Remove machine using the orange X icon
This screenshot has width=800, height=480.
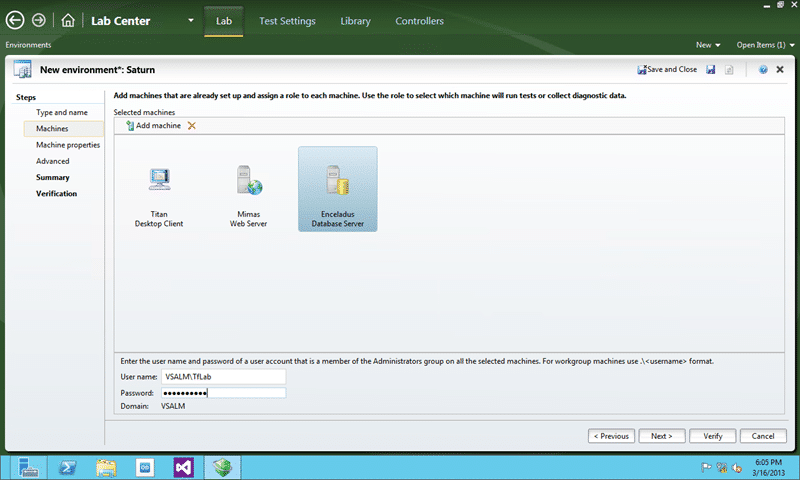pyautogui.click(x=192, y=125)
